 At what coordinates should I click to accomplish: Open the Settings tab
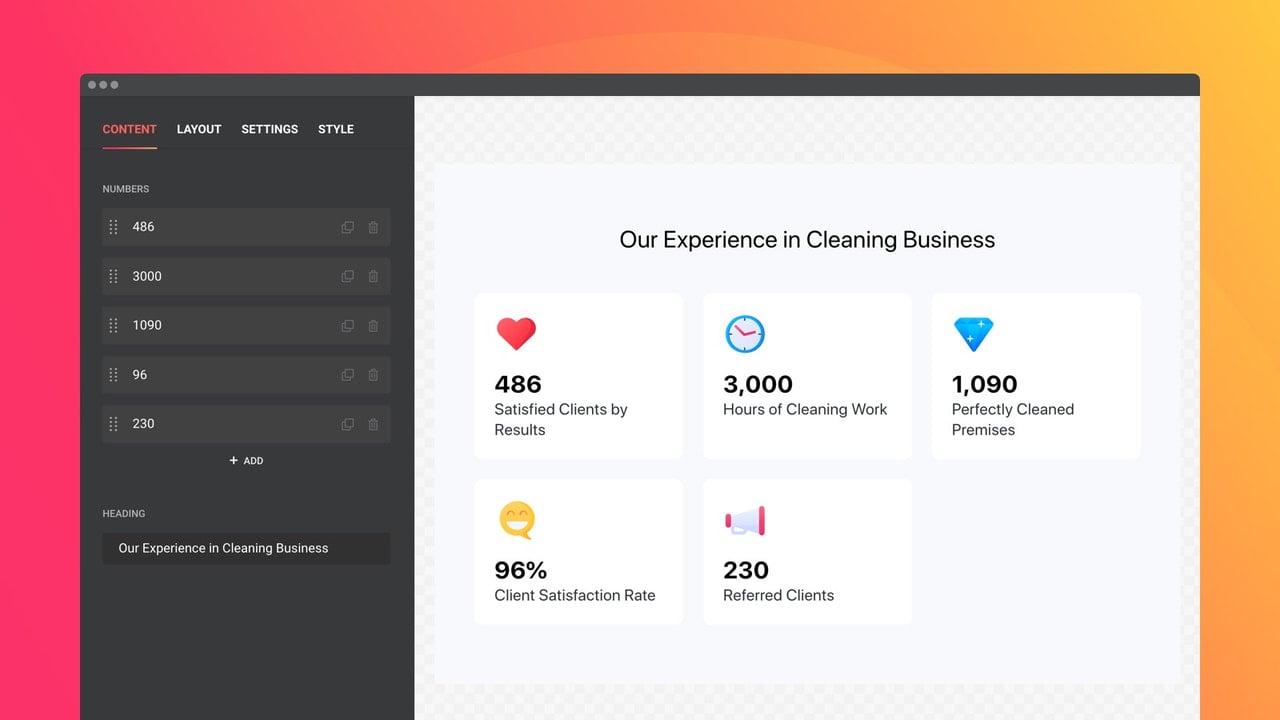click(x=270, y=129)
